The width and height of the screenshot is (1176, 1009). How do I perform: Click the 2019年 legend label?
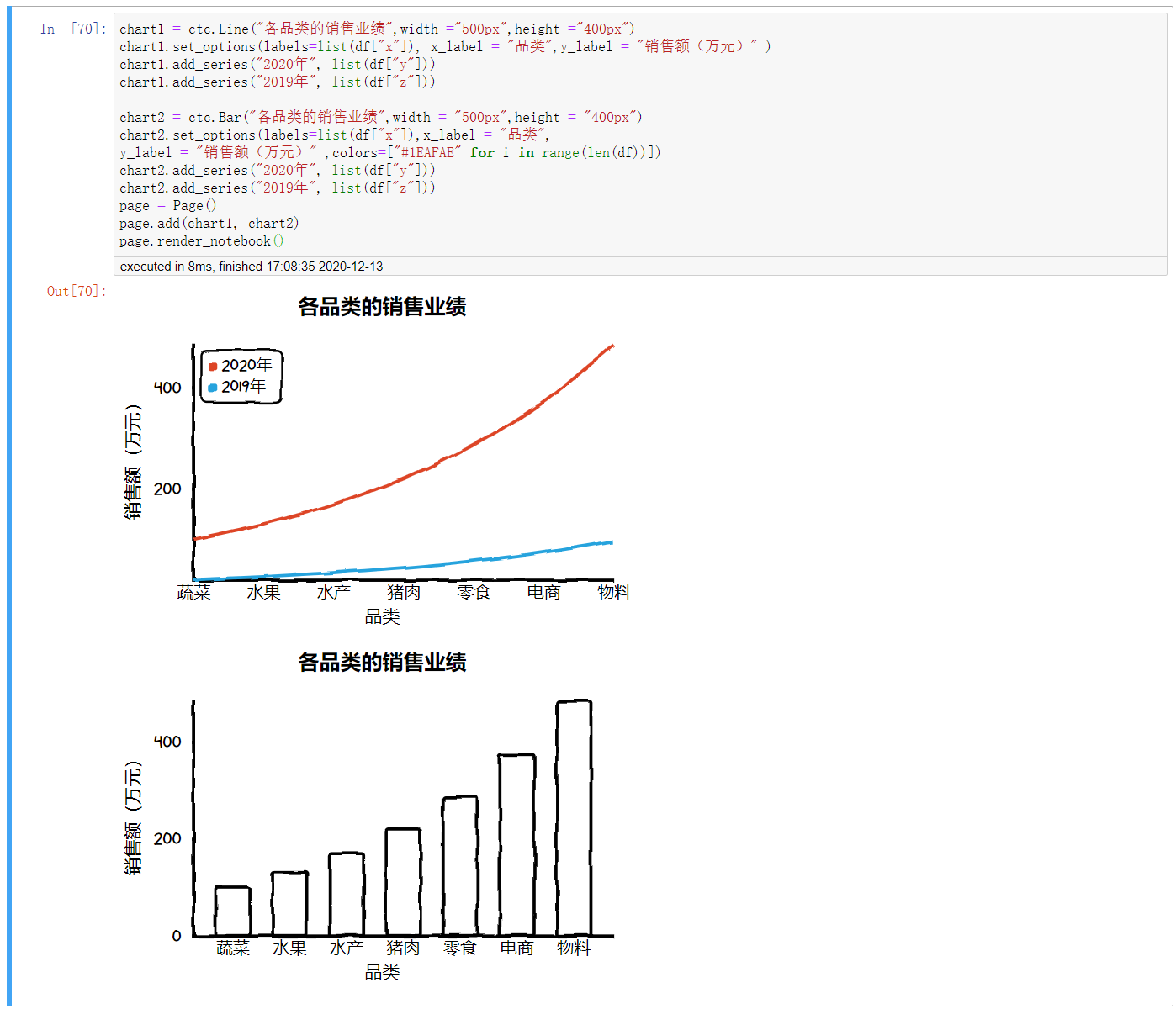[244, 386]
